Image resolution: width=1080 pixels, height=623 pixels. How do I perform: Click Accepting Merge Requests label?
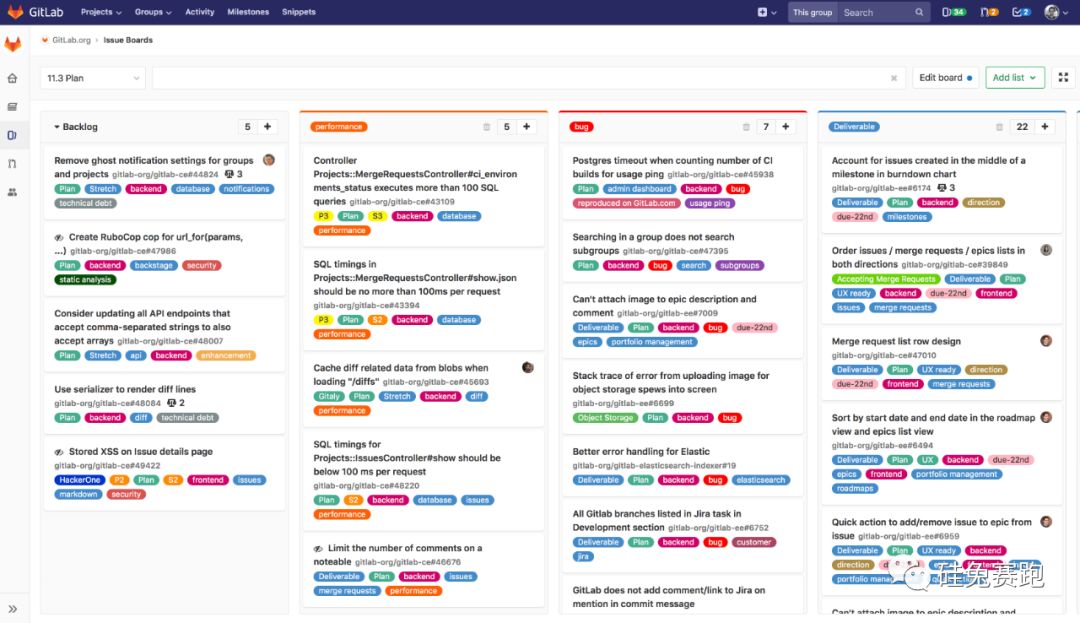coord(886,279)
